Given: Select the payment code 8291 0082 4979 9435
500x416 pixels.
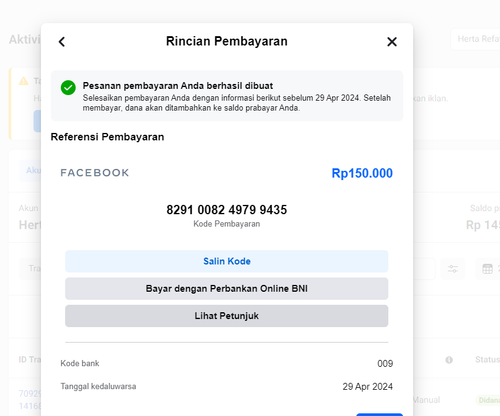Looking at the screenshot, I should point(227,210).
